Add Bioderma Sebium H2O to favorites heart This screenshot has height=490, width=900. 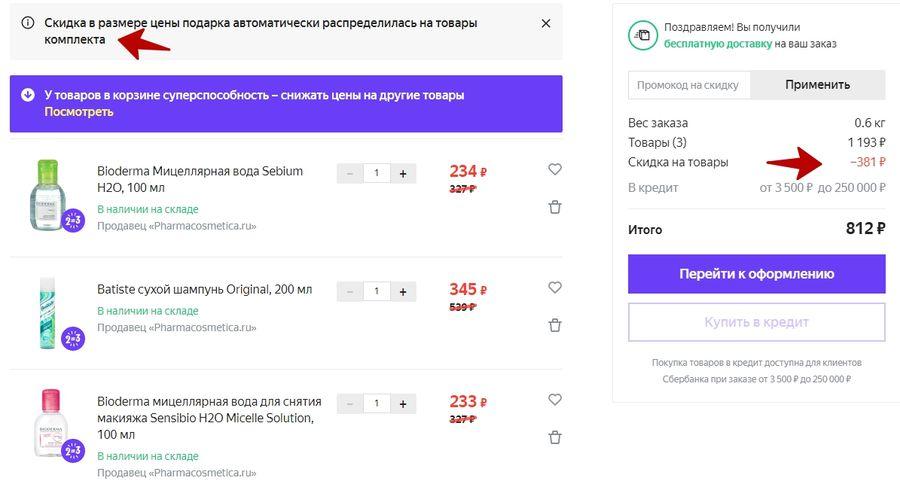(554, 169)
